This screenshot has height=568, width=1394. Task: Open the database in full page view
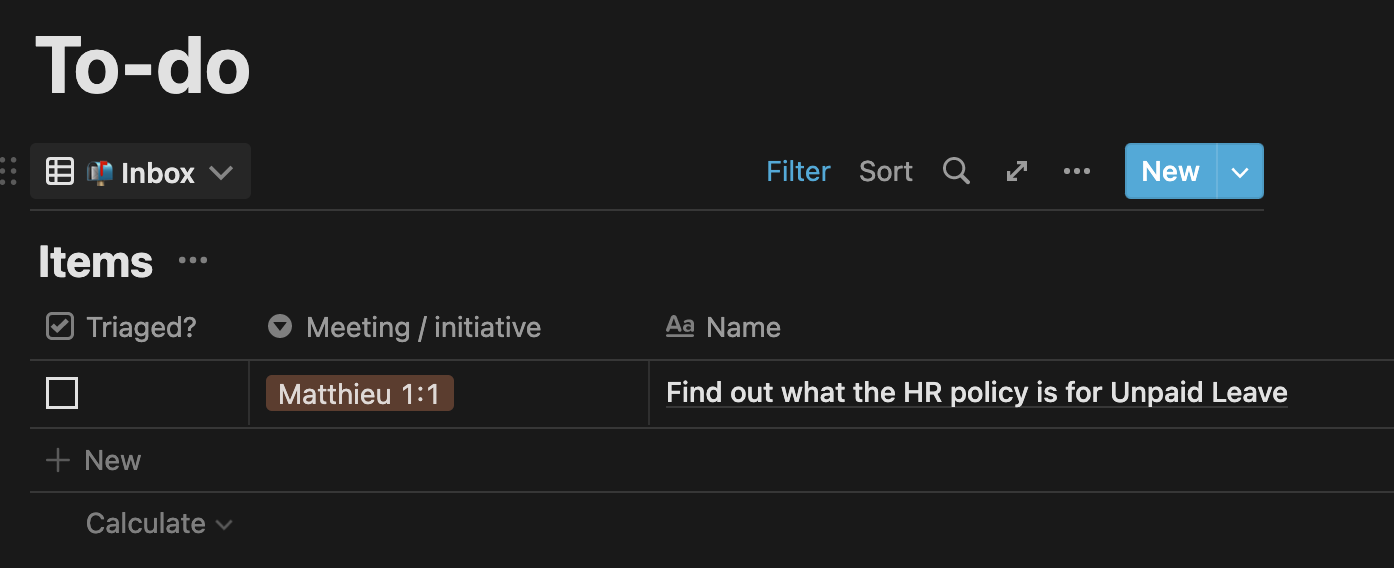1017,172
